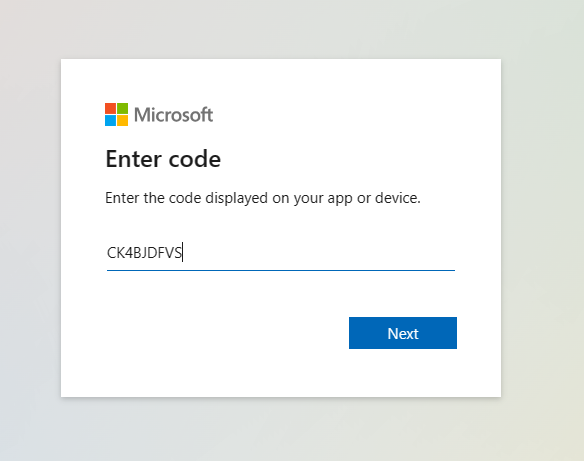Click the Next button

click(x=403, y=333)
